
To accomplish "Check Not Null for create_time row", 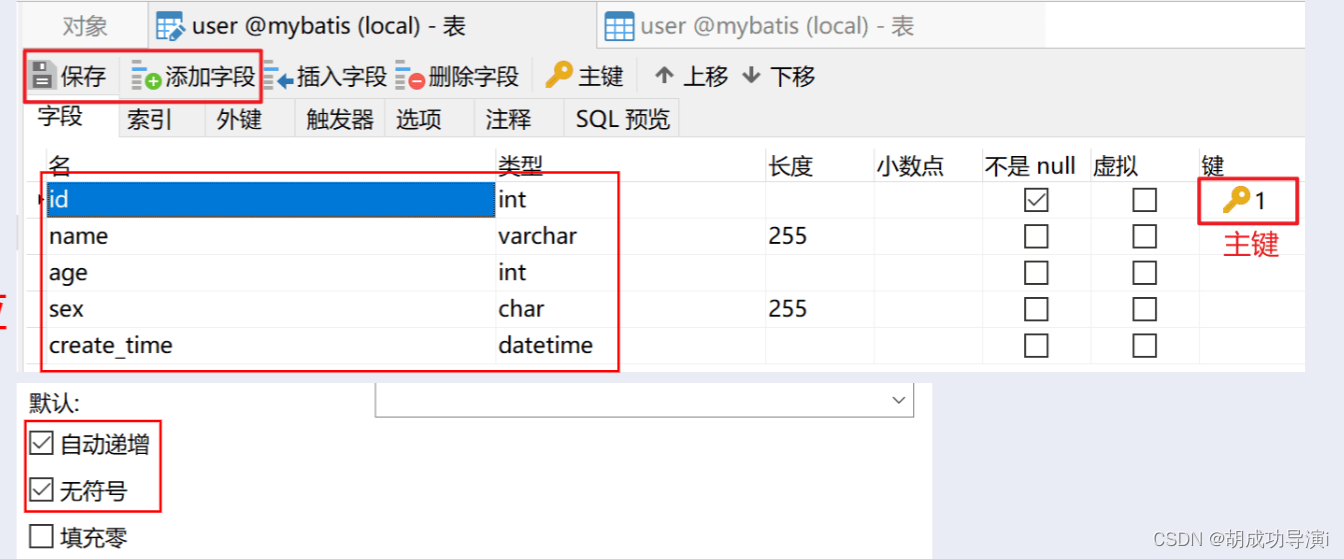I will [x=1037, y=346].
